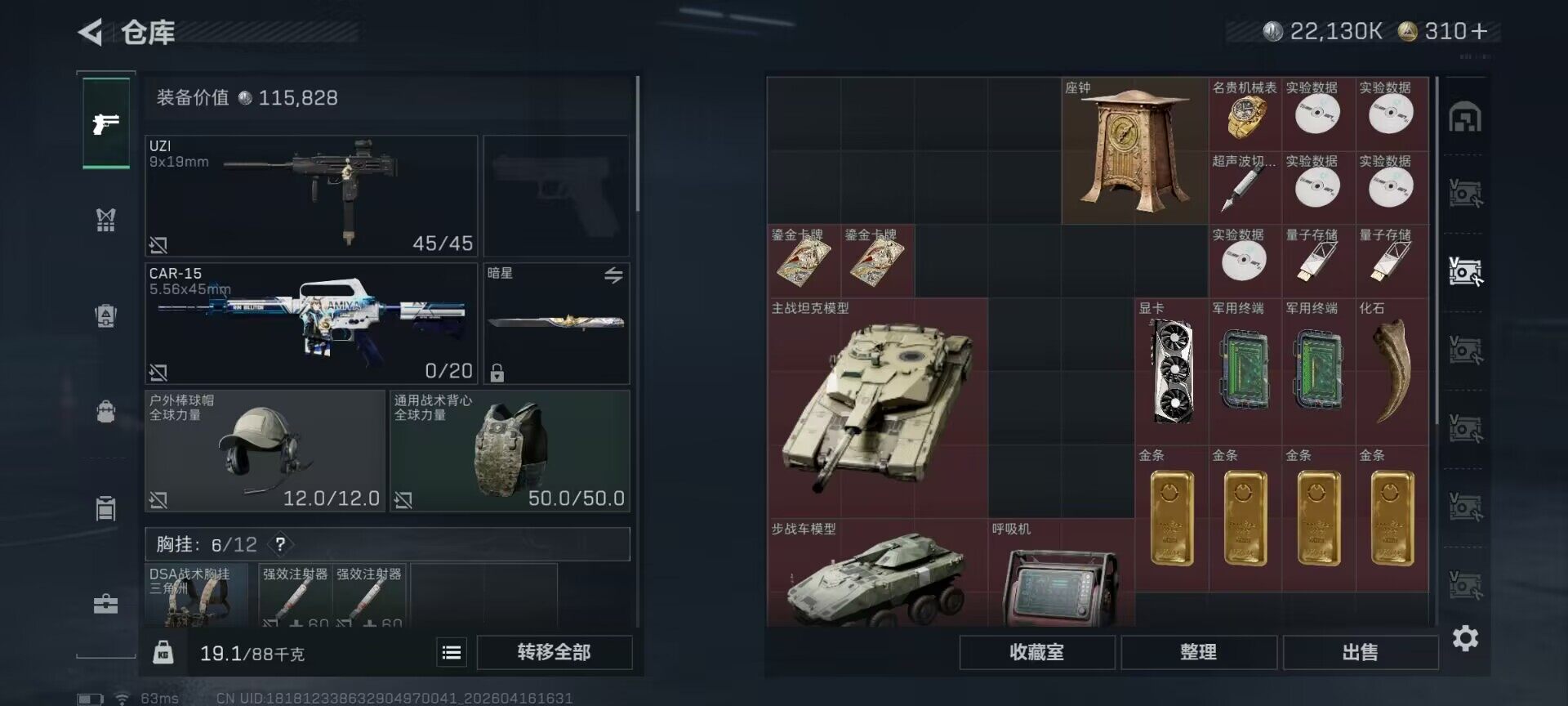The image size is (1568, 706).
Task: Click the lock icon on 暗星 knife
Action: [497, 373]
